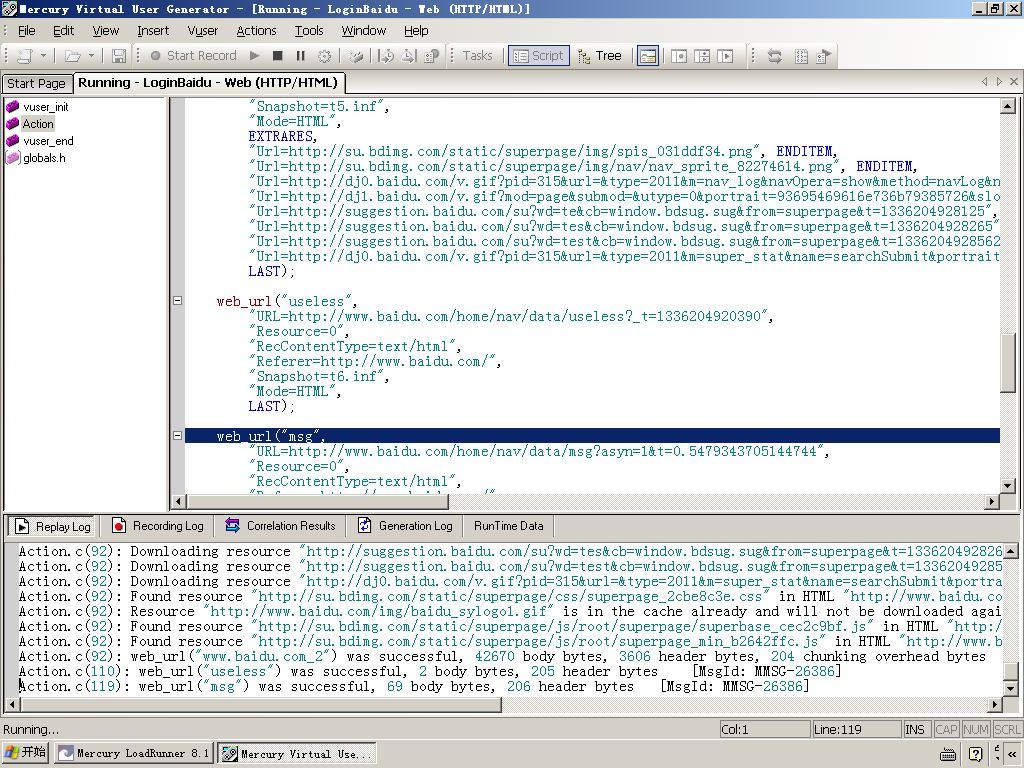Open the Edit menu
Viewport: 1024px width, 768px height.
[x=63, y=31]
